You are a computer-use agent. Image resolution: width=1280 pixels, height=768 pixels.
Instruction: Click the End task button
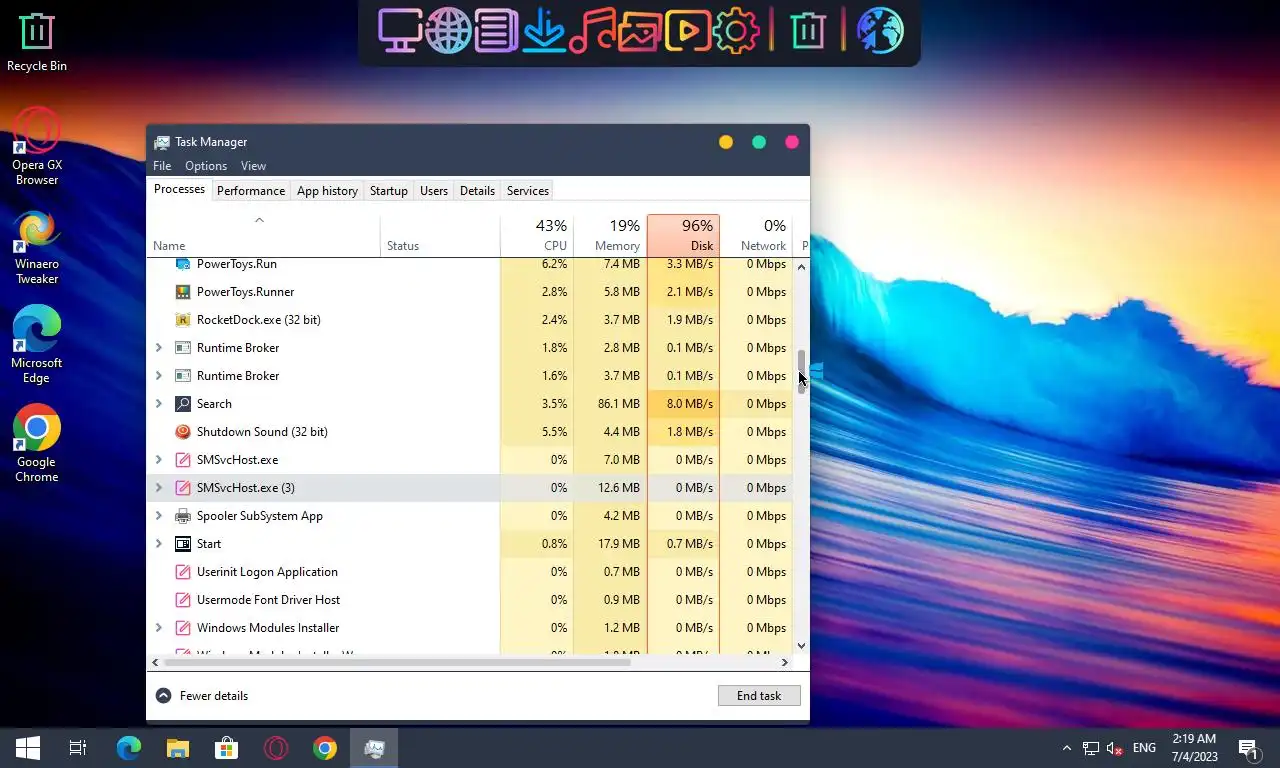[x=759, y=696]
